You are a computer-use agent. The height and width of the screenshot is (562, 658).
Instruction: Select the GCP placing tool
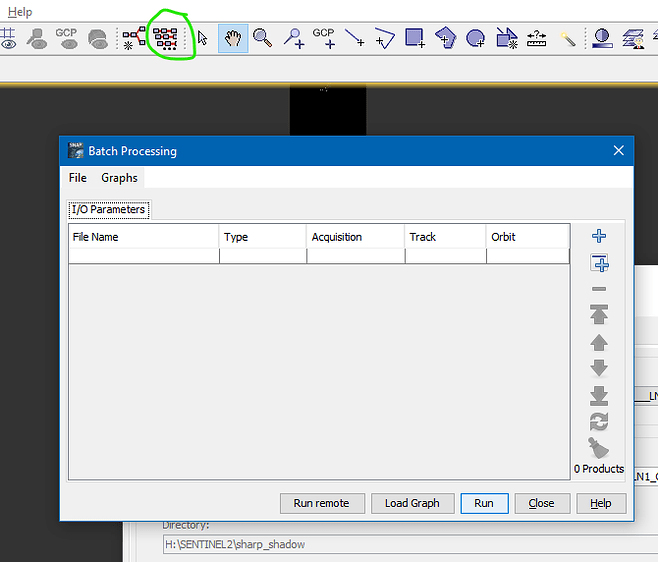(324, 38)
